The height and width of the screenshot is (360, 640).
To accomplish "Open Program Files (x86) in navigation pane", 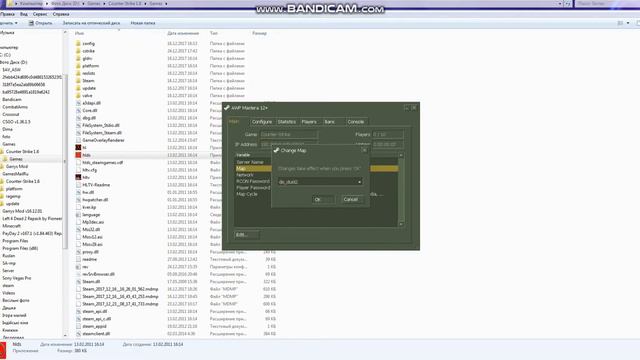I will pos(20,248).
